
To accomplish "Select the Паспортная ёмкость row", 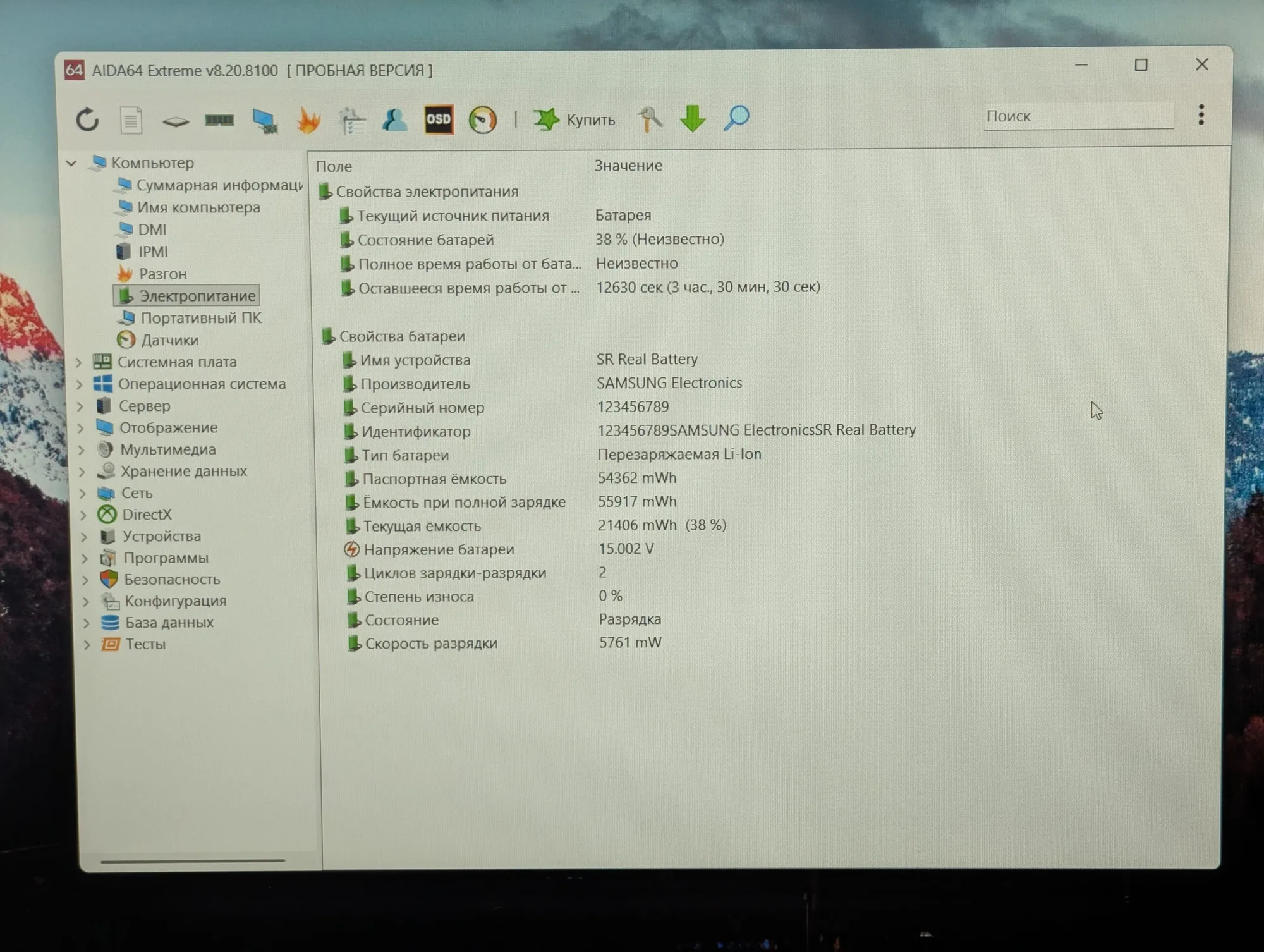I will (511, 479).
